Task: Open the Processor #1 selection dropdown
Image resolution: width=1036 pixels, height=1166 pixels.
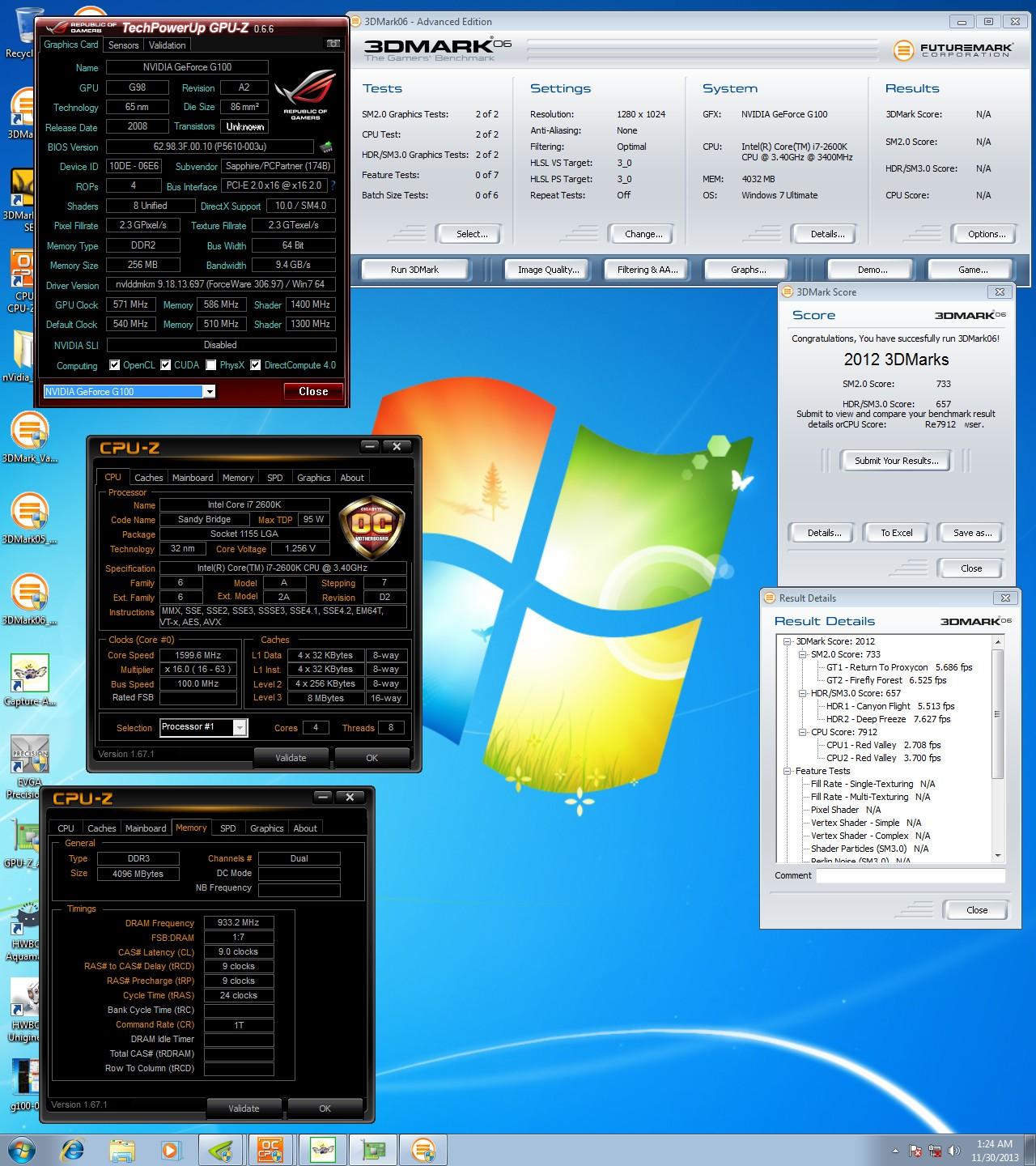Action: pos(239,727)
